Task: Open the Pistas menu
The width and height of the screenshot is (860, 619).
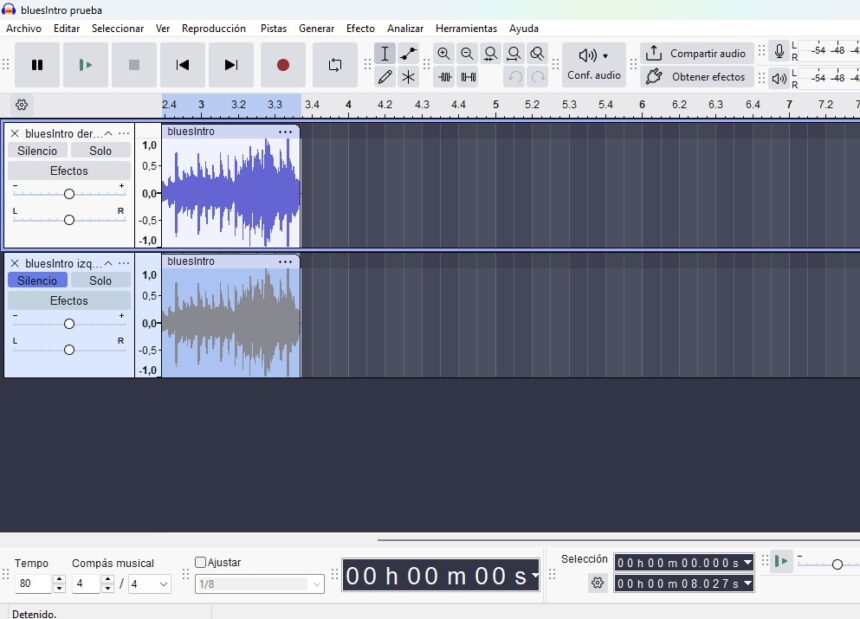Action: click(273, 28)
